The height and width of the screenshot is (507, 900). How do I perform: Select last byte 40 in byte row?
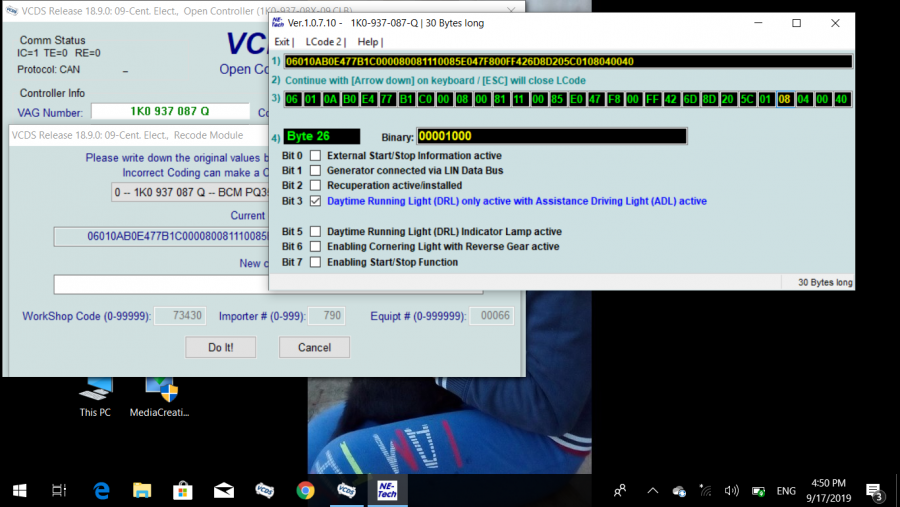(841, 99)
